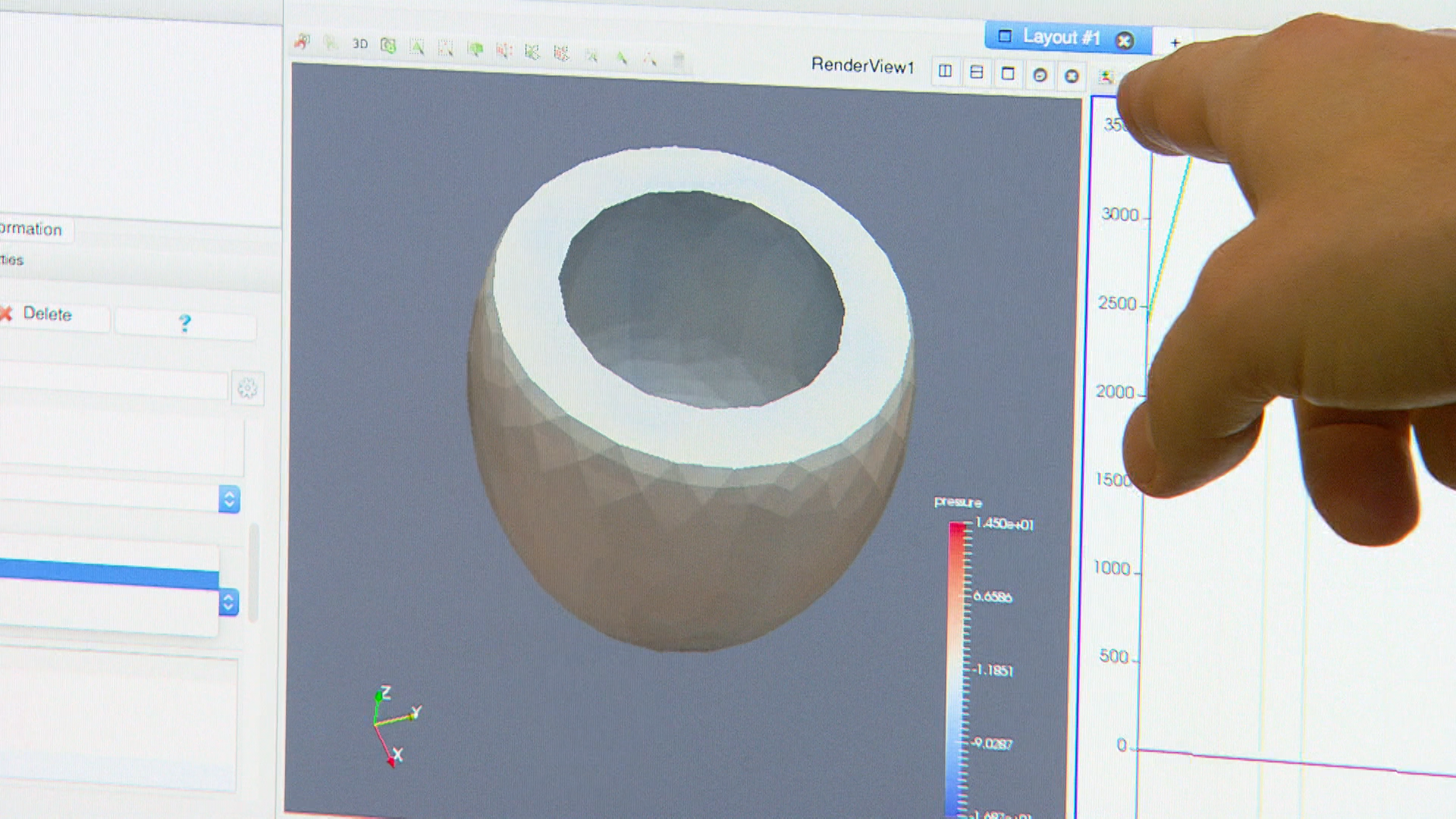Viewport: 1456px width, 819px height.
Task: Open the upper combo box dropdown arrows
Action: [229, 499]
